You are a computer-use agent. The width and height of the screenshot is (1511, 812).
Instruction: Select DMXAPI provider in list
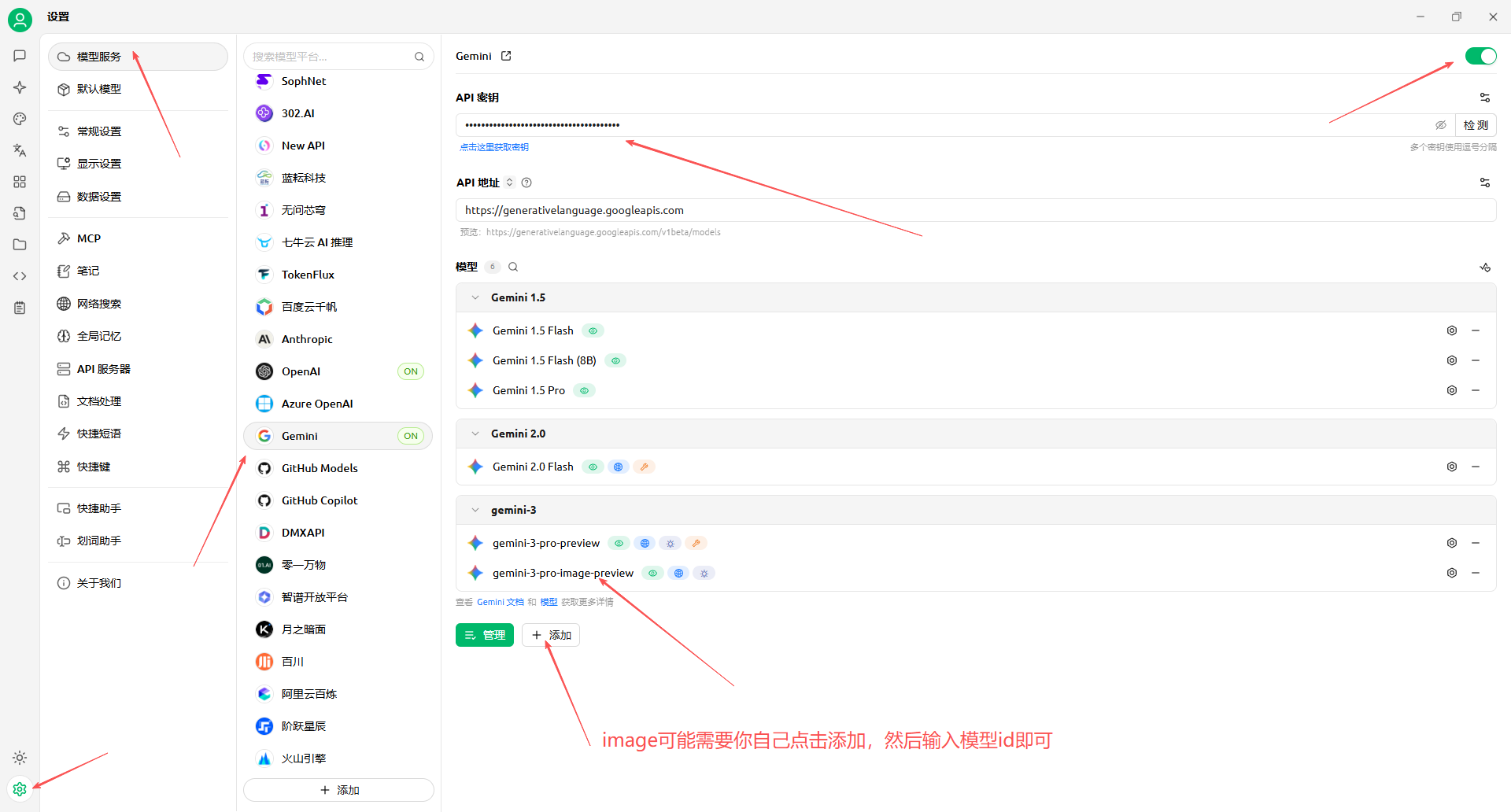[x=338, y=533]
